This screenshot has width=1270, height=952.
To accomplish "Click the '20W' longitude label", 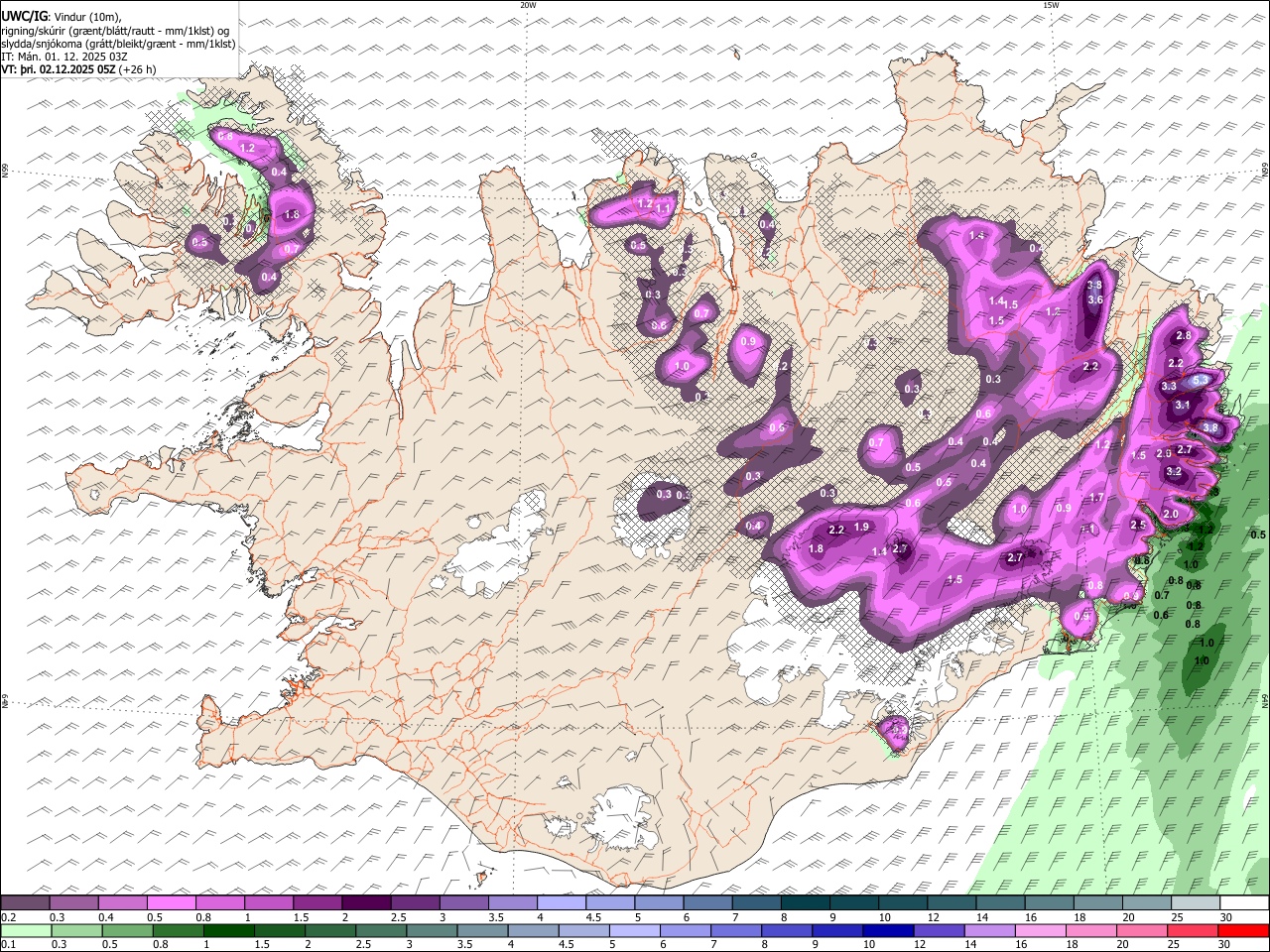I will [x=528, y=5].
